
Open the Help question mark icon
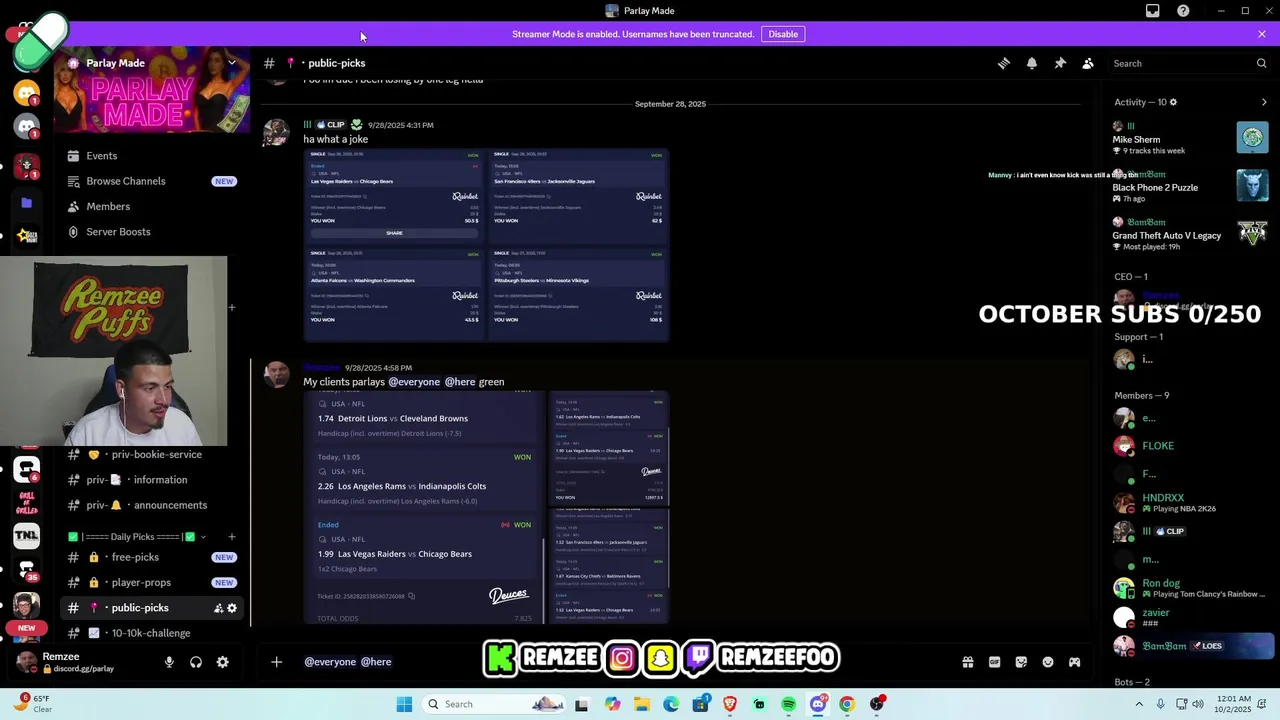click(x=1183, y=11)
